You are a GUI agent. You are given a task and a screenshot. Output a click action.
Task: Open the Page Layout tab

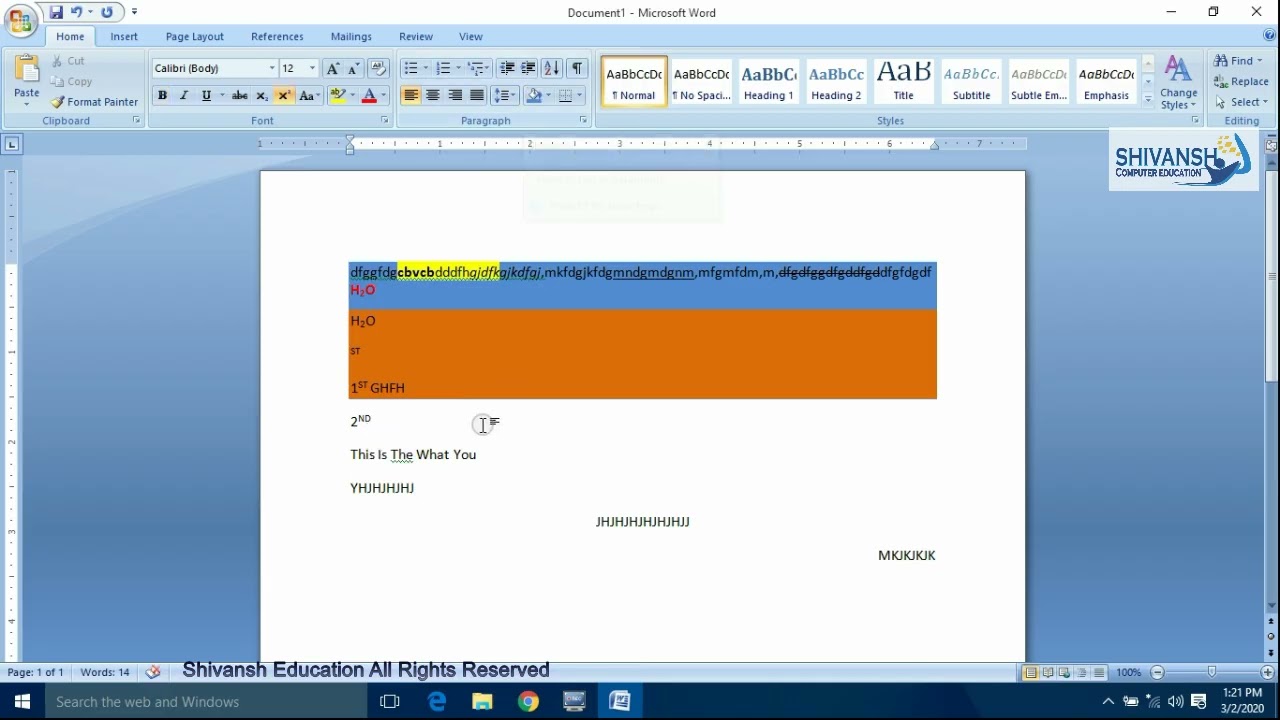(x=194, y=36)
